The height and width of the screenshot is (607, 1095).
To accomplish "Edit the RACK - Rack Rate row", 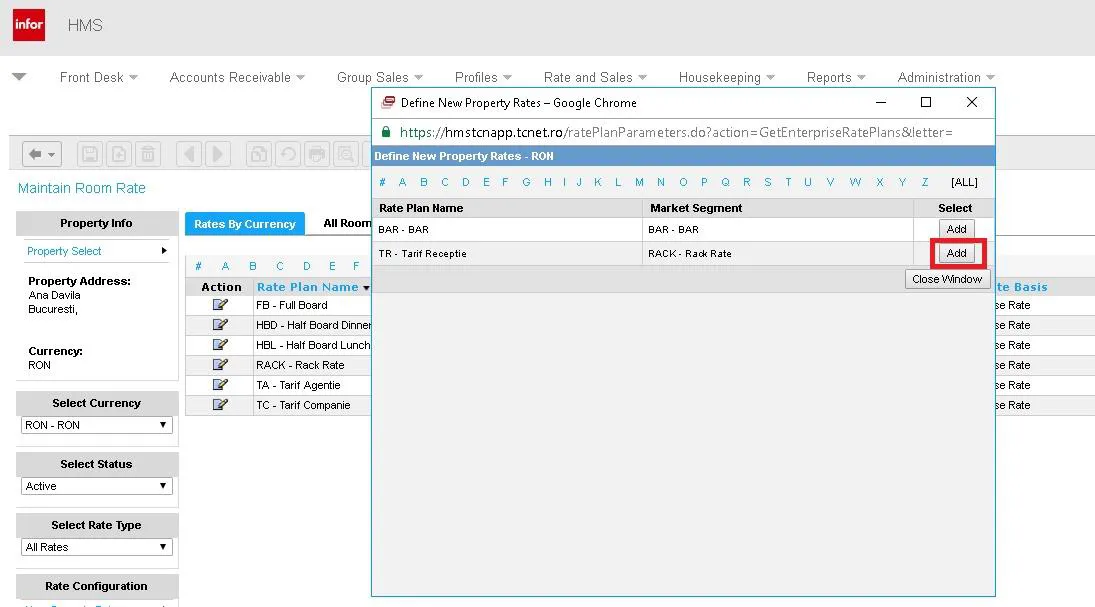I will pyautogui.click(x=220, y=365).
